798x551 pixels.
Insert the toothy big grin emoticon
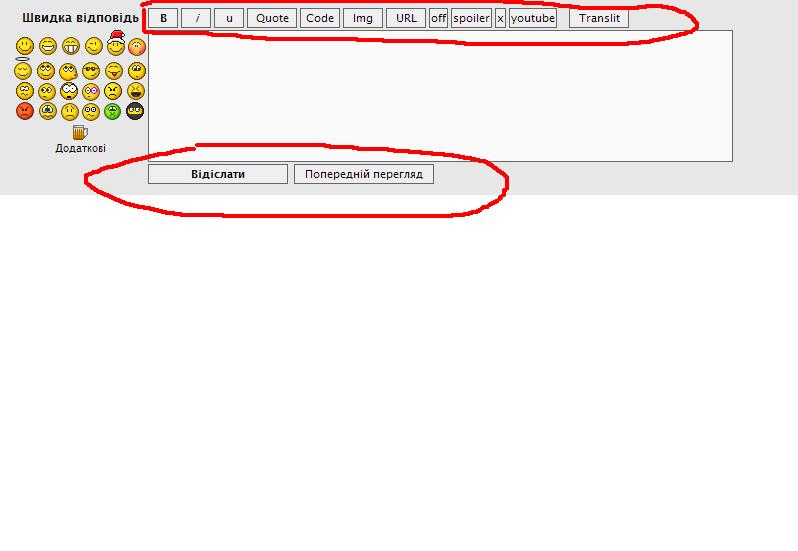(71, 46)
